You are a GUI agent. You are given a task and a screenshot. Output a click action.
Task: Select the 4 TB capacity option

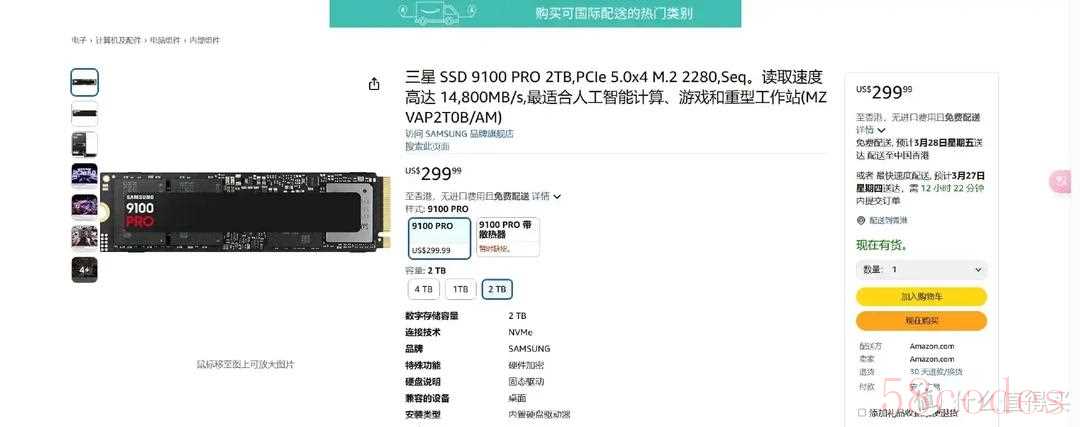(424, 290)
